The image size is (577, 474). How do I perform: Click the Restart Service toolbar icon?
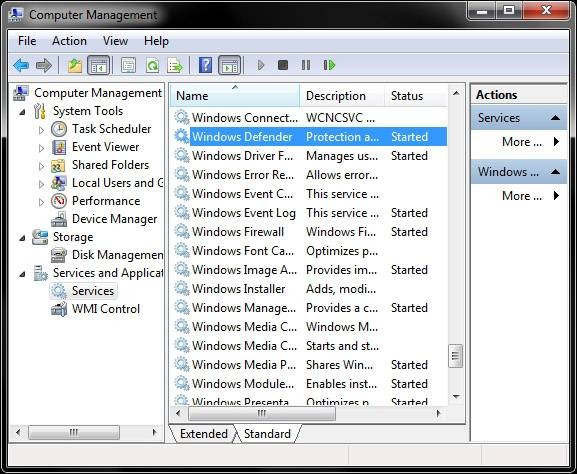[329, 66]
